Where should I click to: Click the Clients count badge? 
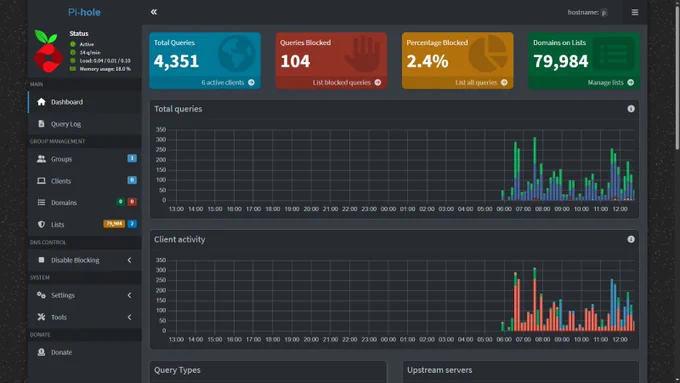click(132, 180)
